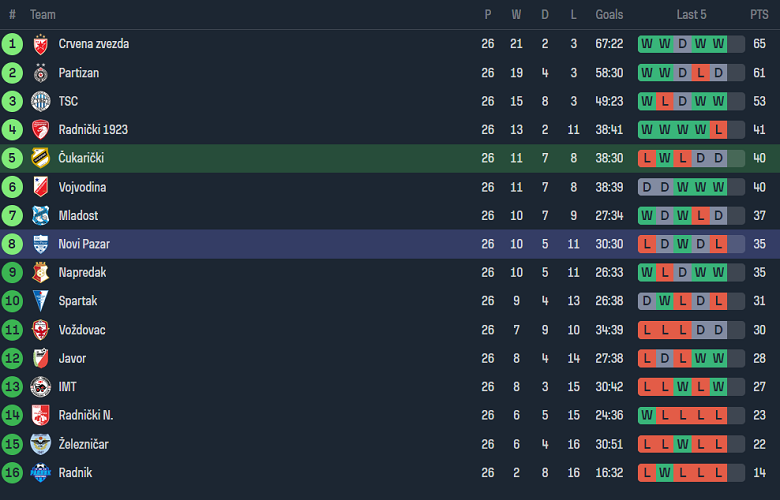
Task: Click the Last 5 column header
Action: coord(691,15)
